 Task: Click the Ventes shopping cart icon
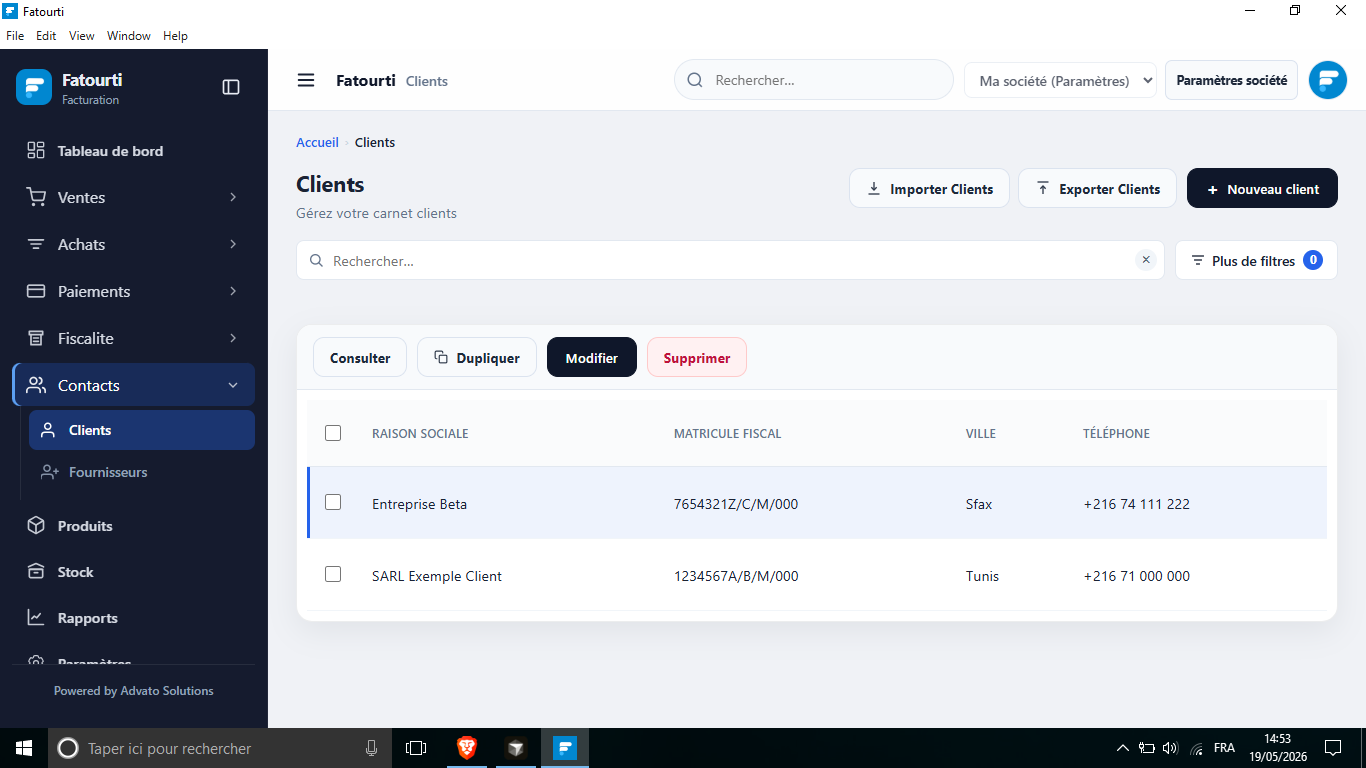[x=36, y=197]
